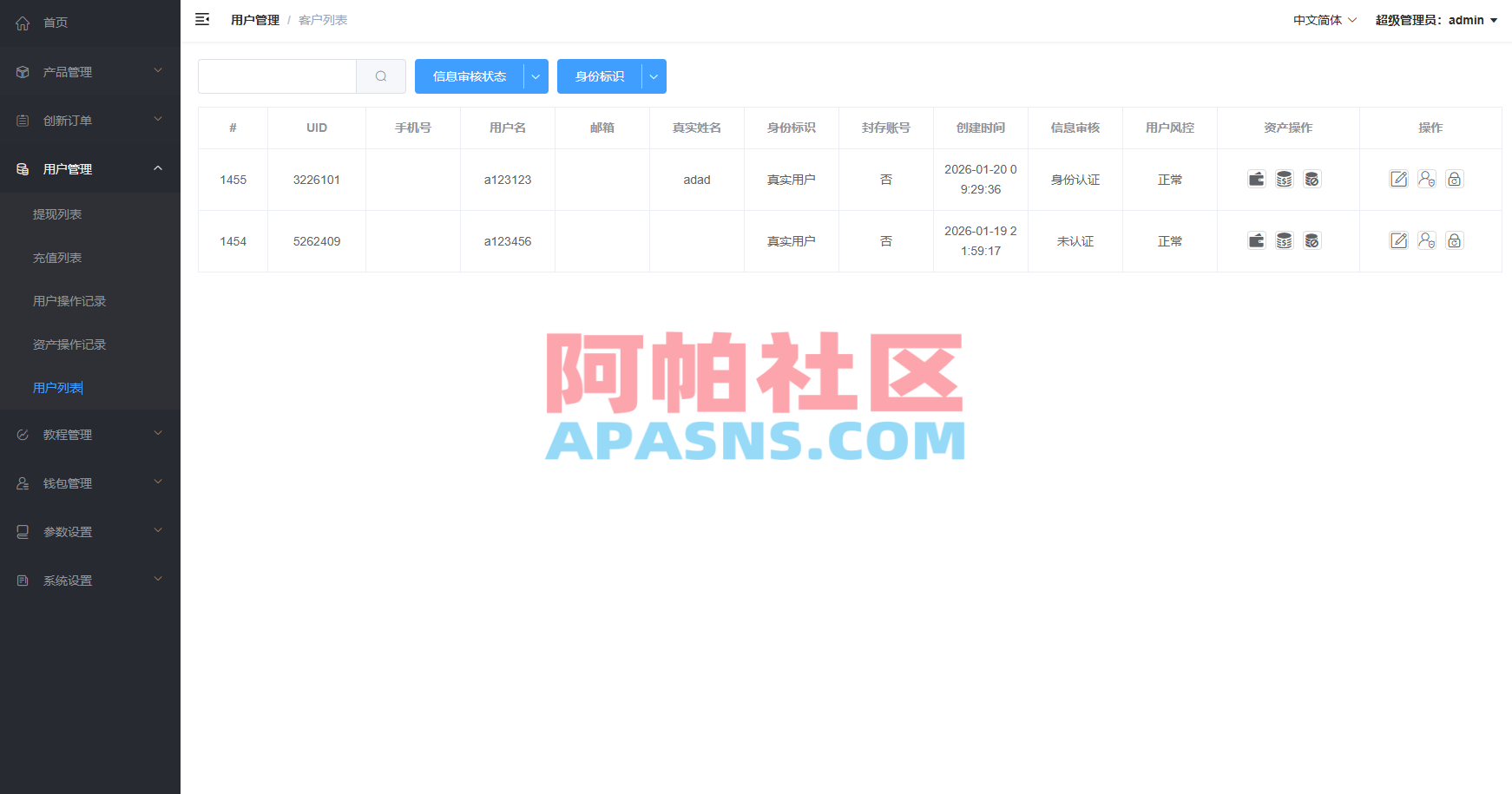Edit user a123123 with pencil icon
This screenshot has height=794, width=1512.
1399,179
